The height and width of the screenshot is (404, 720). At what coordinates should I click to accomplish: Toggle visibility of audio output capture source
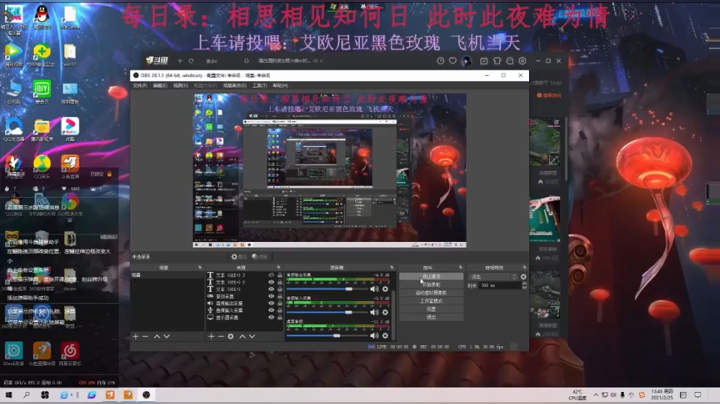(x=271, y=303)
